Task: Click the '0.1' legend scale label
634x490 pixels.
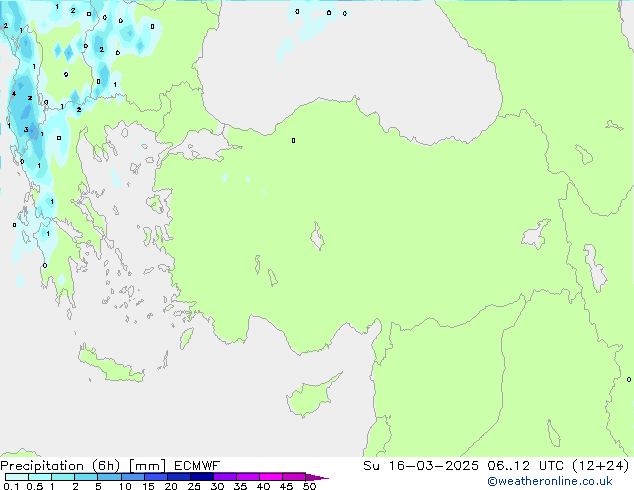Action: [11, 486]
